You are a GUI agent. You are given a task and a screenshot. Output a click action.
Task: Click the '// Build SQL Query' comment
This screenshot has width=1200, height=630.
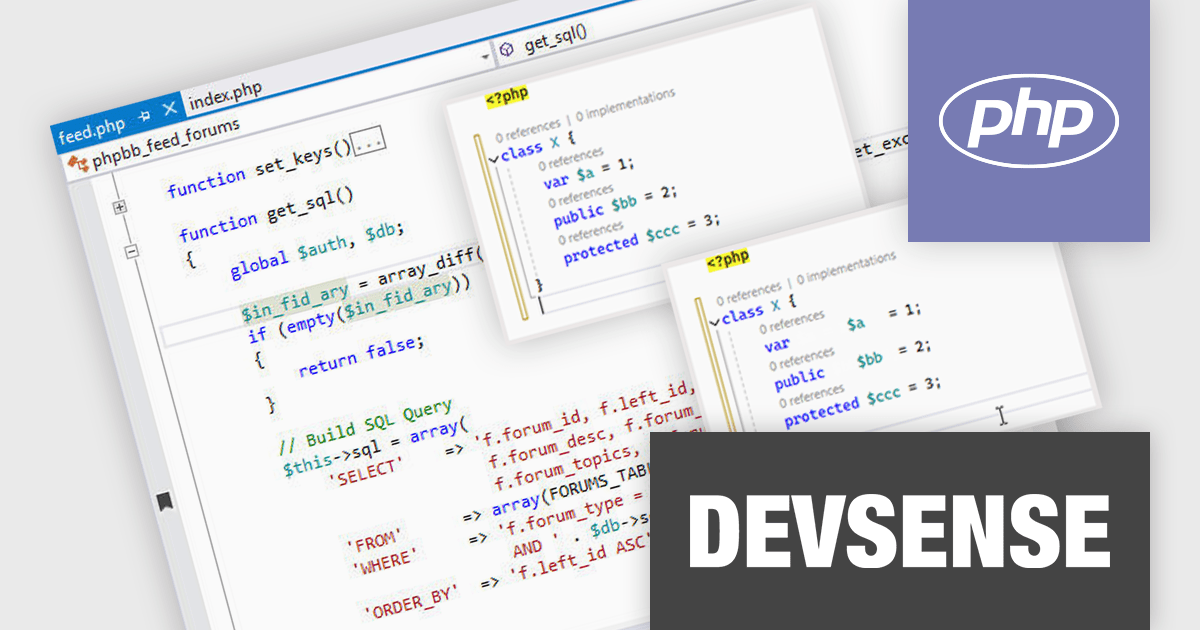[364, 424]
